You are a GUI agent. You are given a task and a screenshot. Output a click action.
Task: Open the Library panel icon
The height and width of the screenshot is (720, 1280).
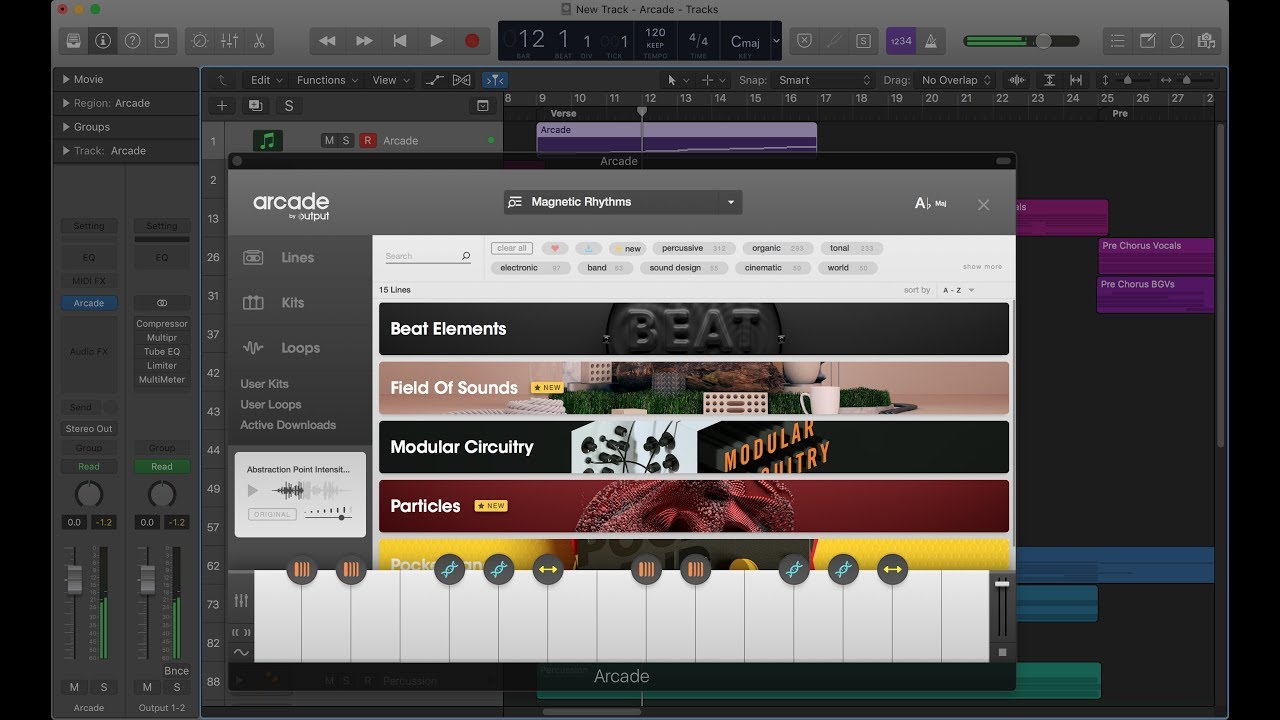(73, 41)
